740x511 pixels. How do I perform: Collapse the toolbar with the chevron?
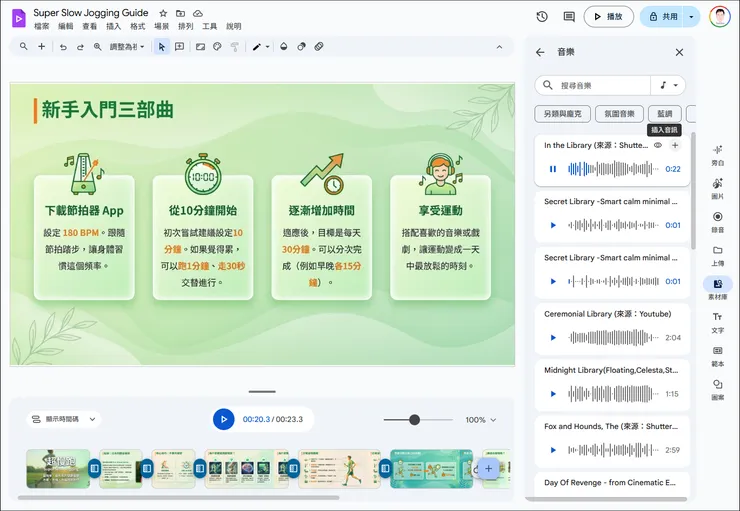(x=499, y=47)
